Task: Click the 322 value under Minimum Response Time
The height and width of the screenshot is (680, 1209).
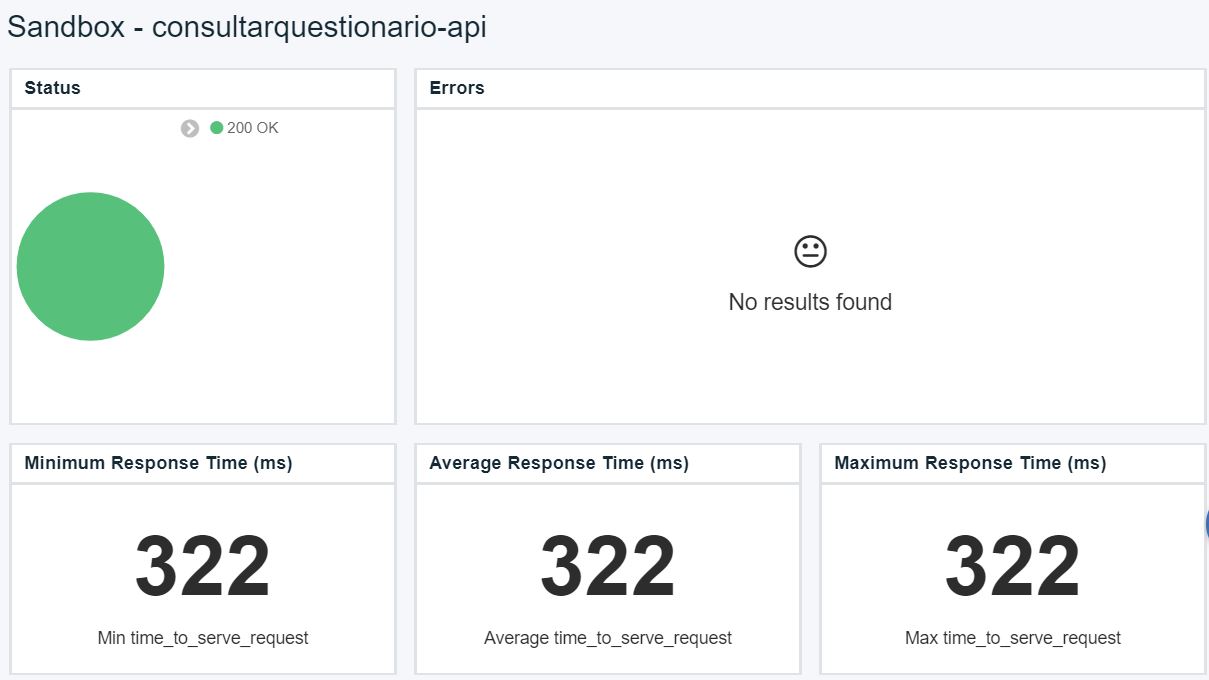Action: click(203, 567)
